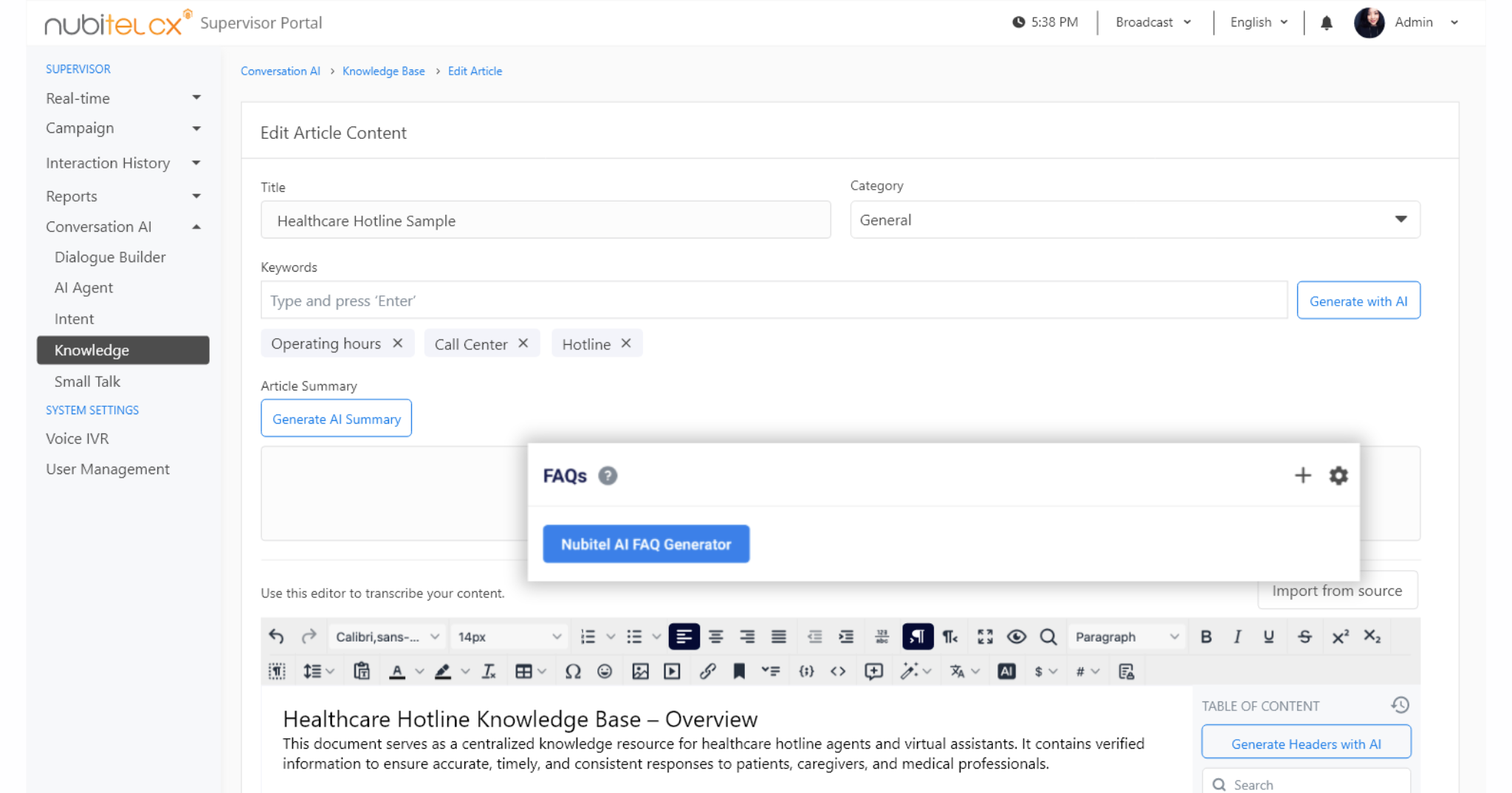Open the font size dropdown
This screenshot has height=793, width=1512.
pos(508,636)
